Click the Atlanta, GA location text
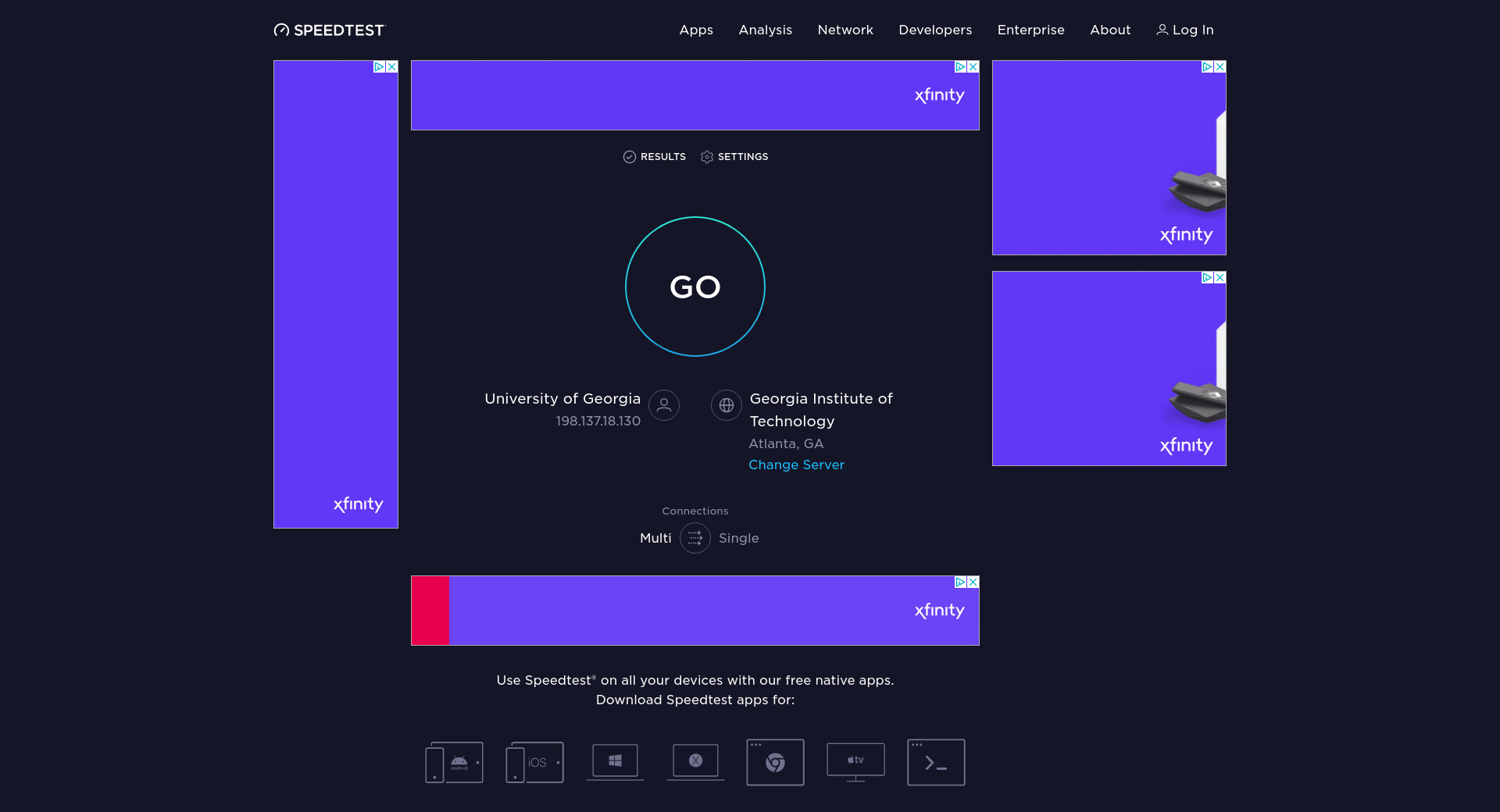The width and height of the screenshot is (1500, 812). tap(786, 443)
